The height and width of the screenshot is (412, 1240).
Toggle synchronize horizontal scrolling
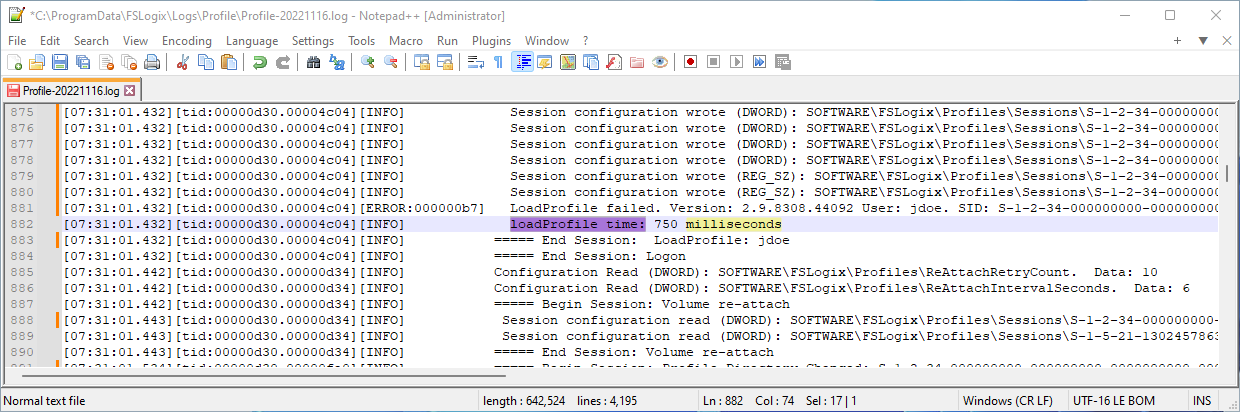tap(444, 62)
